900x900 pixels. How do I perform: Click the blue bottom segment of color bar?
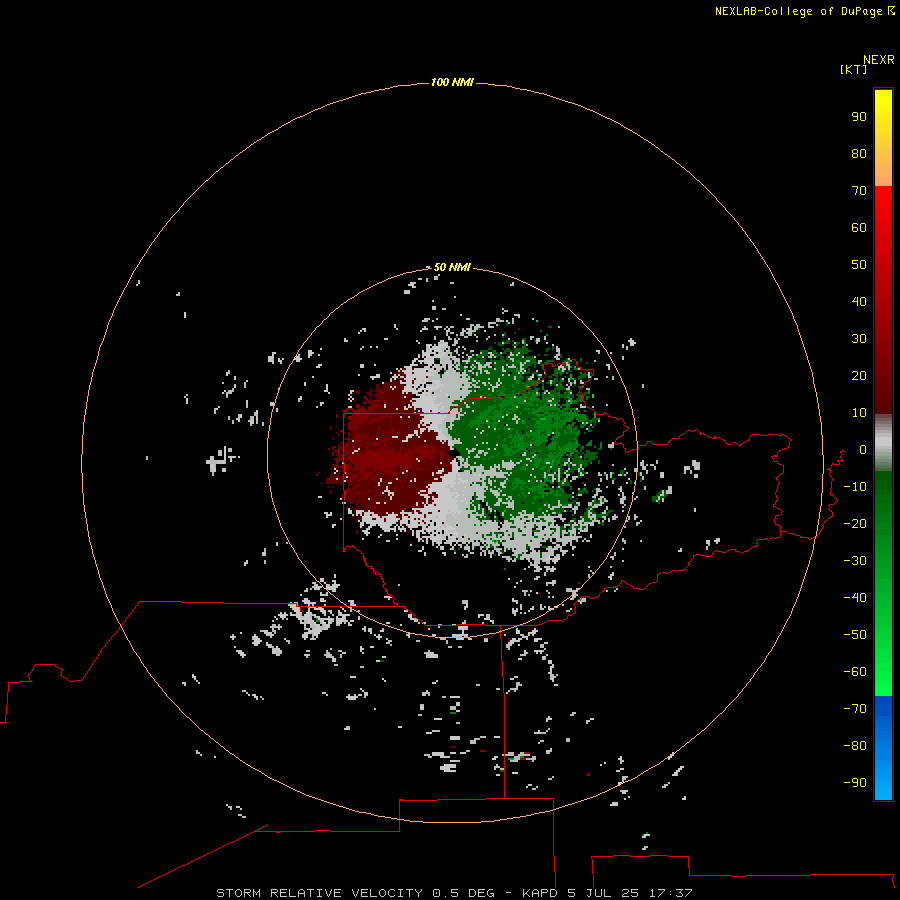pyautogui.click(x=883, y=747)
